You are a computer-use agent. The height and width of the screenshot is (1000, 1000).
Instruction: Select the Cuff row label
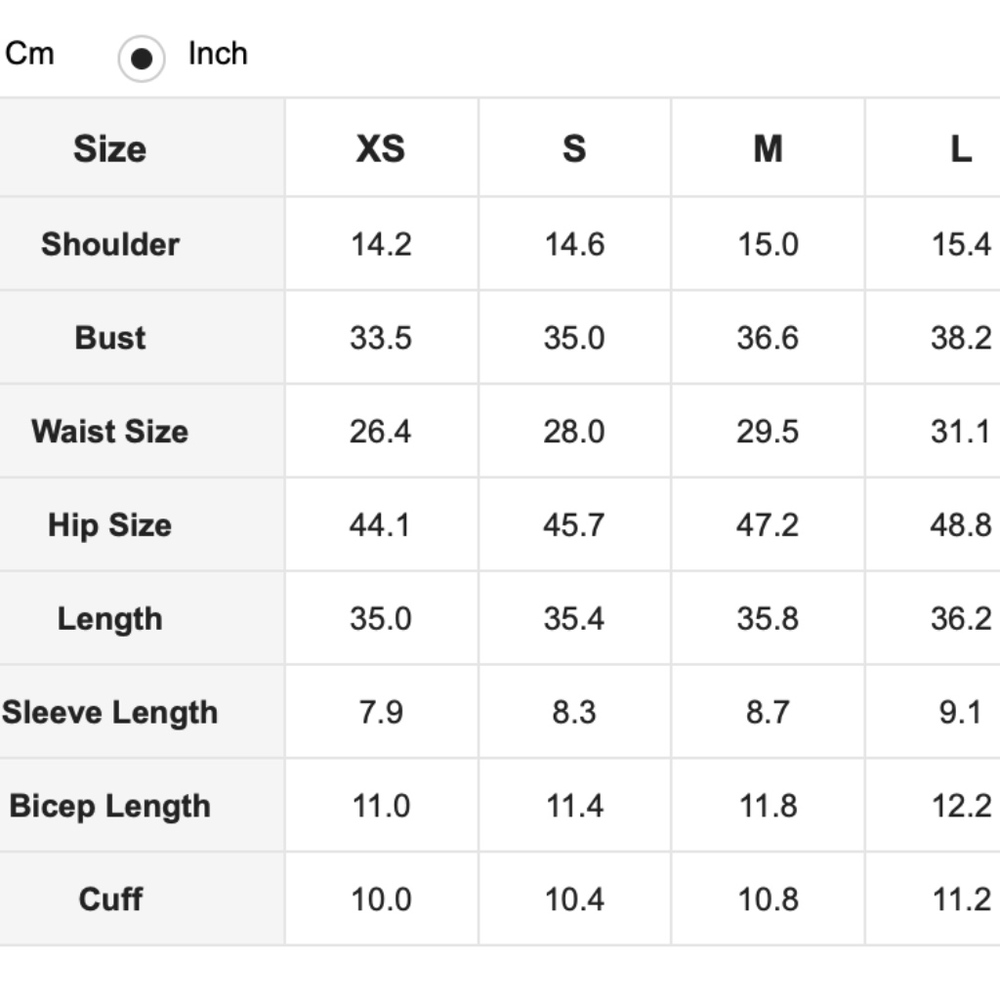point(110,899)
